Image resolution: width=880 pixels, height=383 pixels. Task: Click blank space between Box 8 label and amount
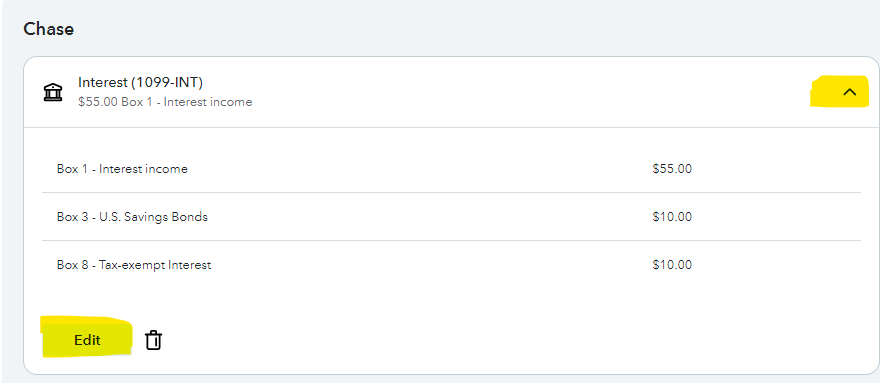(x=432, y=265)
